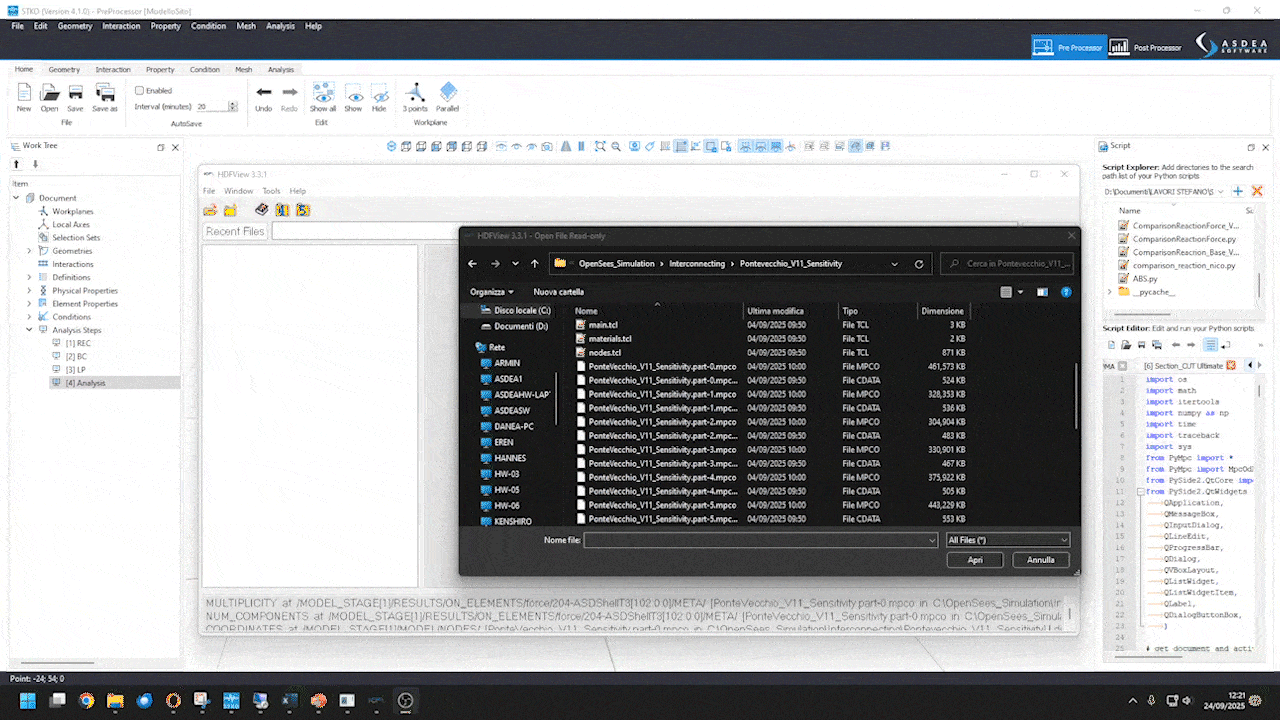Open the Windows Start menu
1280x720 pixels.
[x=26, y=700]
